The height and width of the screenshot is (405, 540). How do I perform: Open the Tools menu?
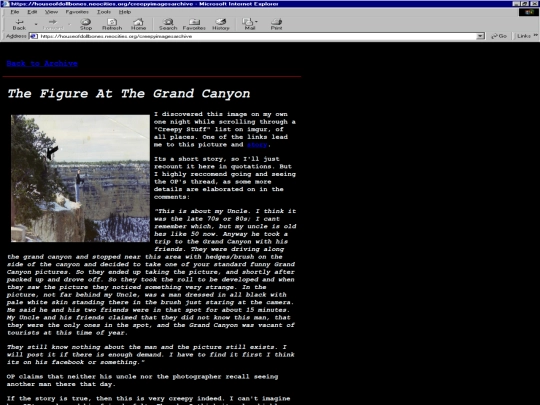pyautogui.click(x=103, y=12)
